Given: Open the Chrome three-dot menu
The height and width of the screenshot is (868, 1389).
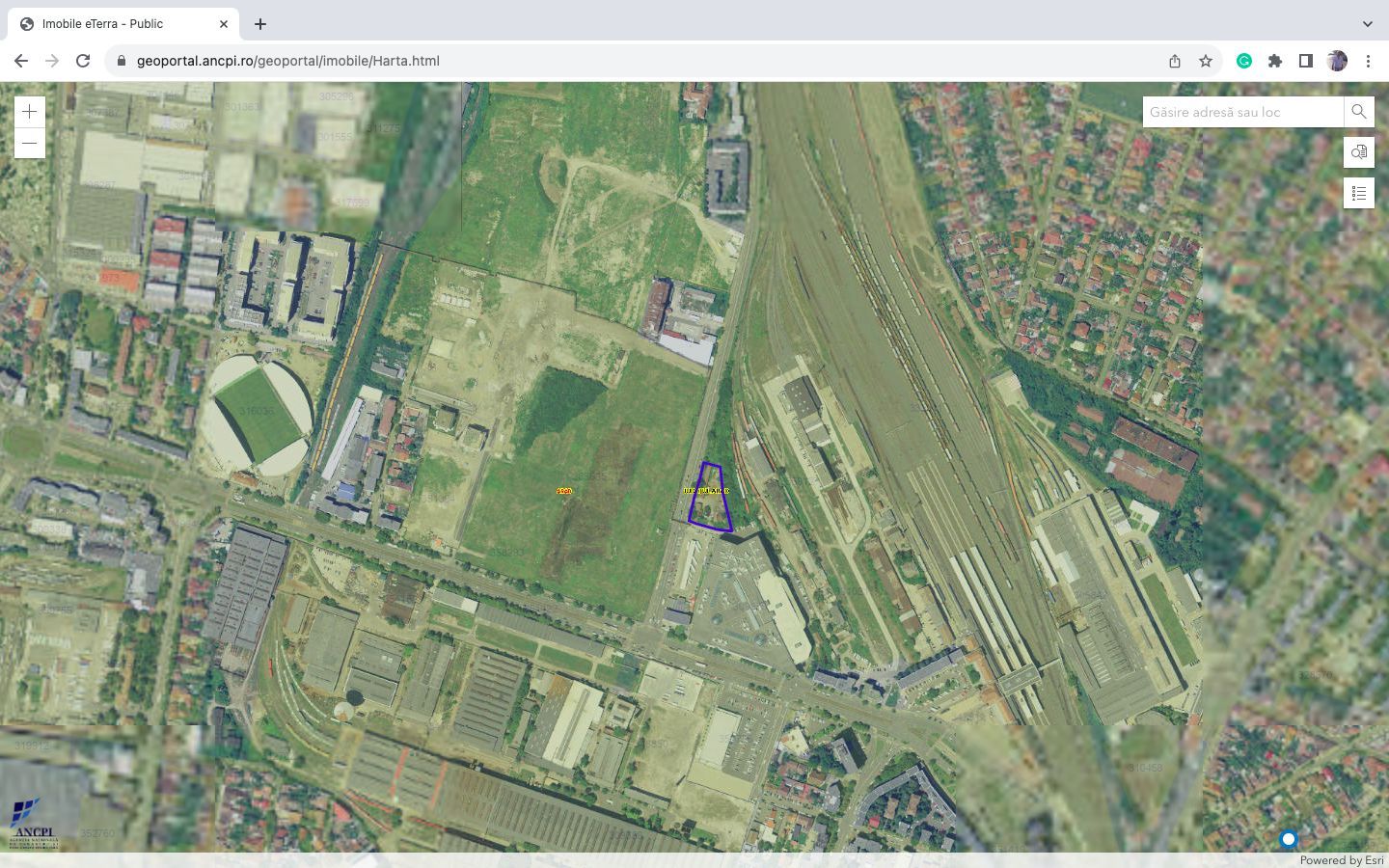Looking at the screenshot, I should point(1369,60).
